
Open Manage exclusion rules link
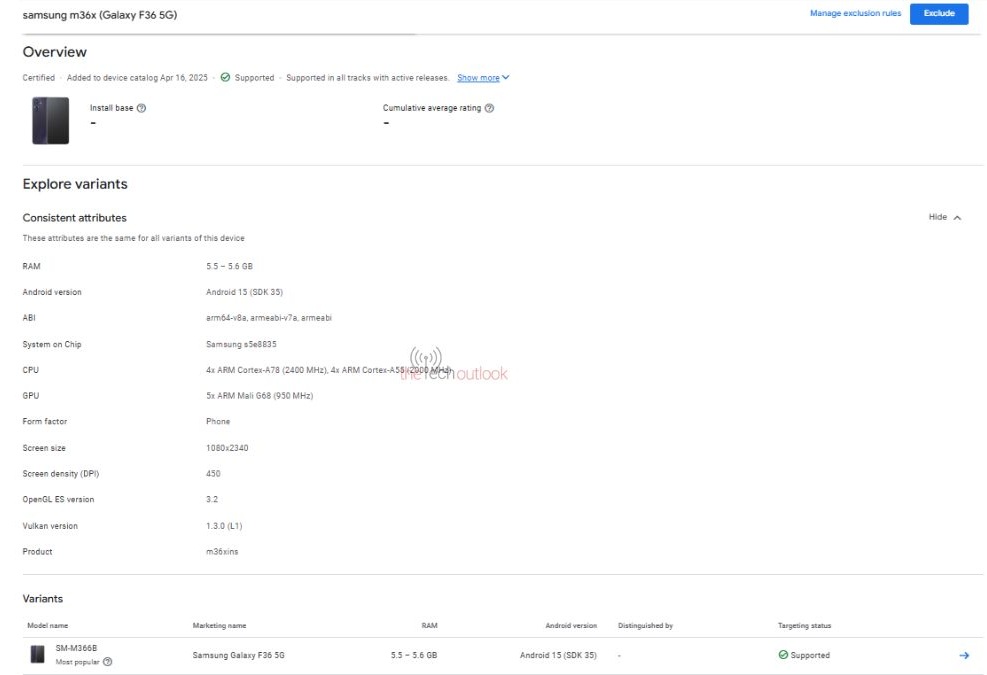tap(855, 13)
